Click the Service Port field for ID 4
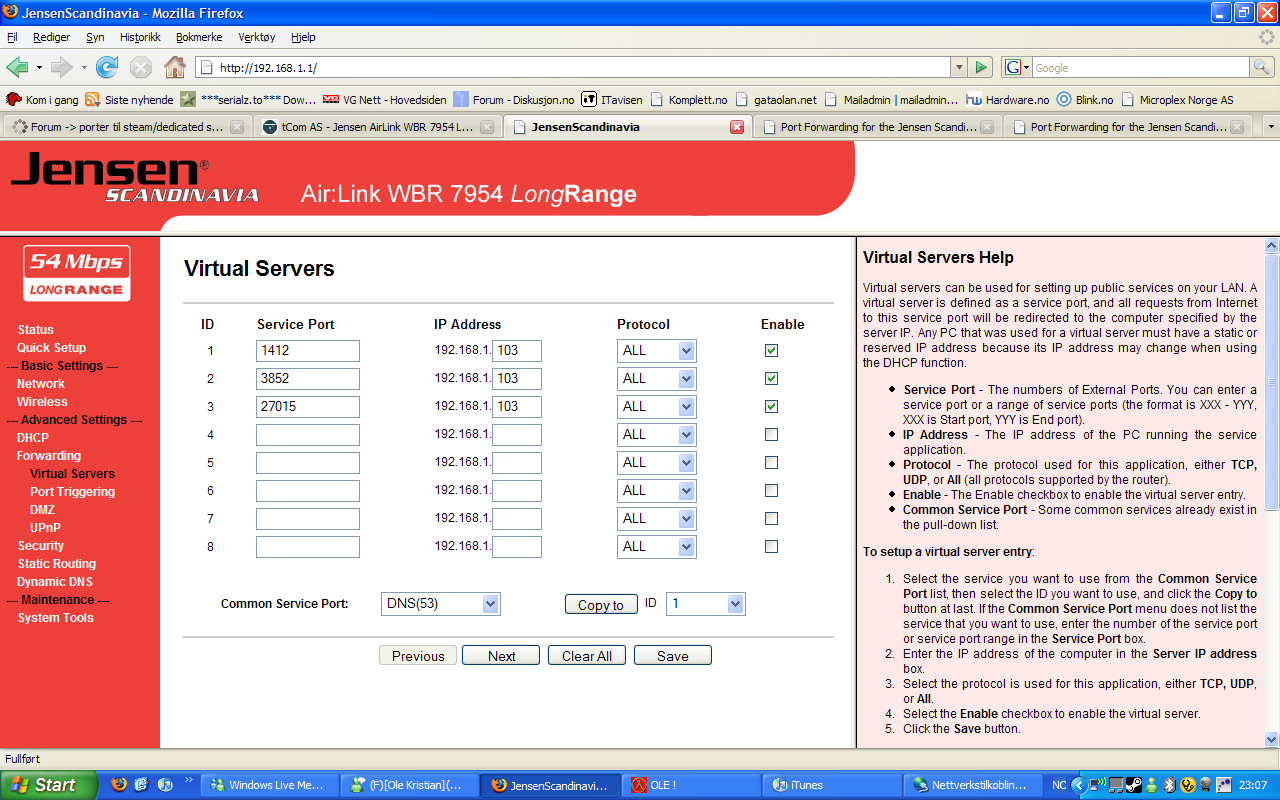Viewport: 1280px width, 800px height. click(308, 435)
